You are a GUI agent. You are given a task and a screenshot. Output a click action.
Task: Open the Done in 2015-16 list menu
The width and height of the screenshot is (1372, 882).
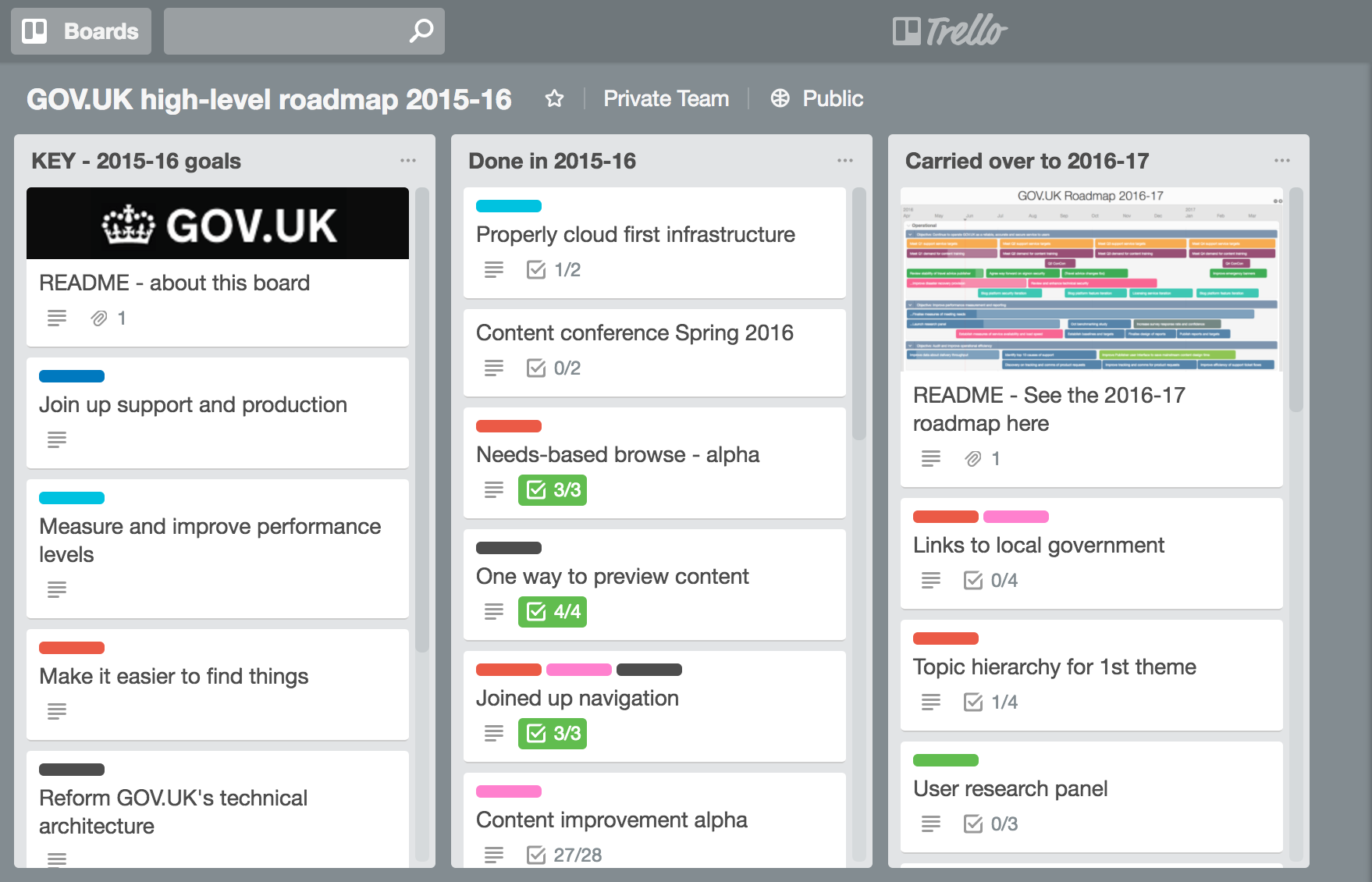[x=845, y=161]
